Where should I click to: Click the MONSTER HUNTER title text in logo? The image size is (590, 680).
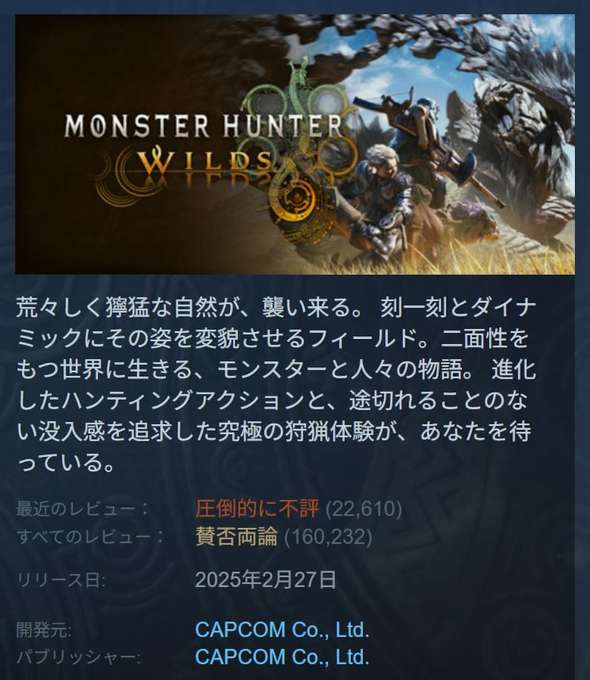click(x=204, y=126)
